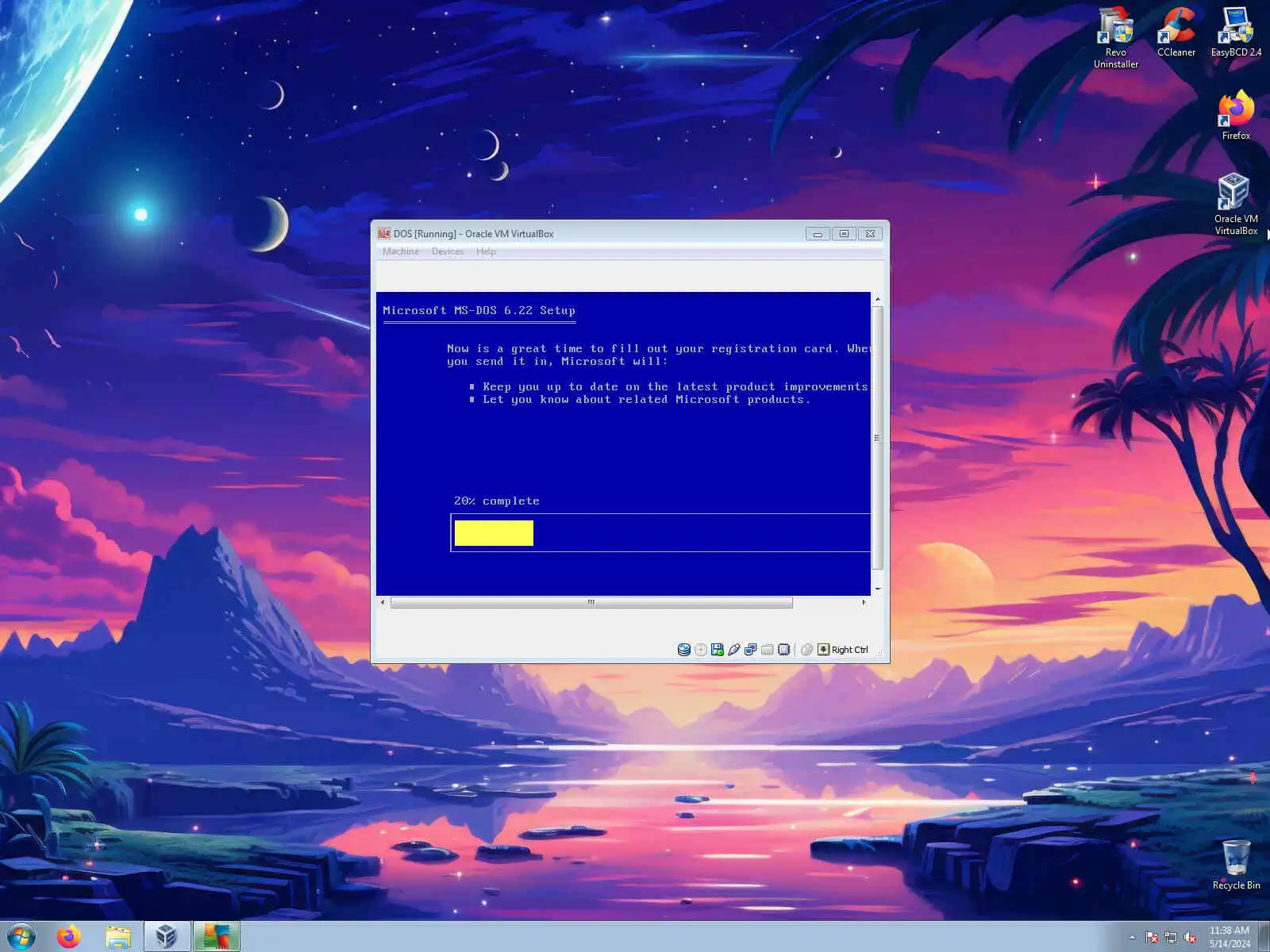Open the Machine menu in VirtualBox

[401, 251]
